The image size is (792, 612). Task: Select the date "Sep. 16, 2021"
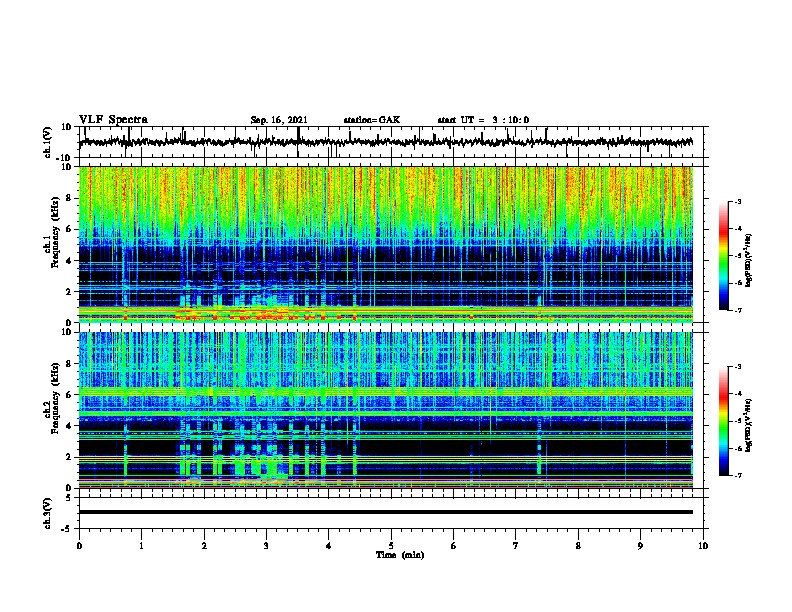pyautogui.click(x=279, y=120)
